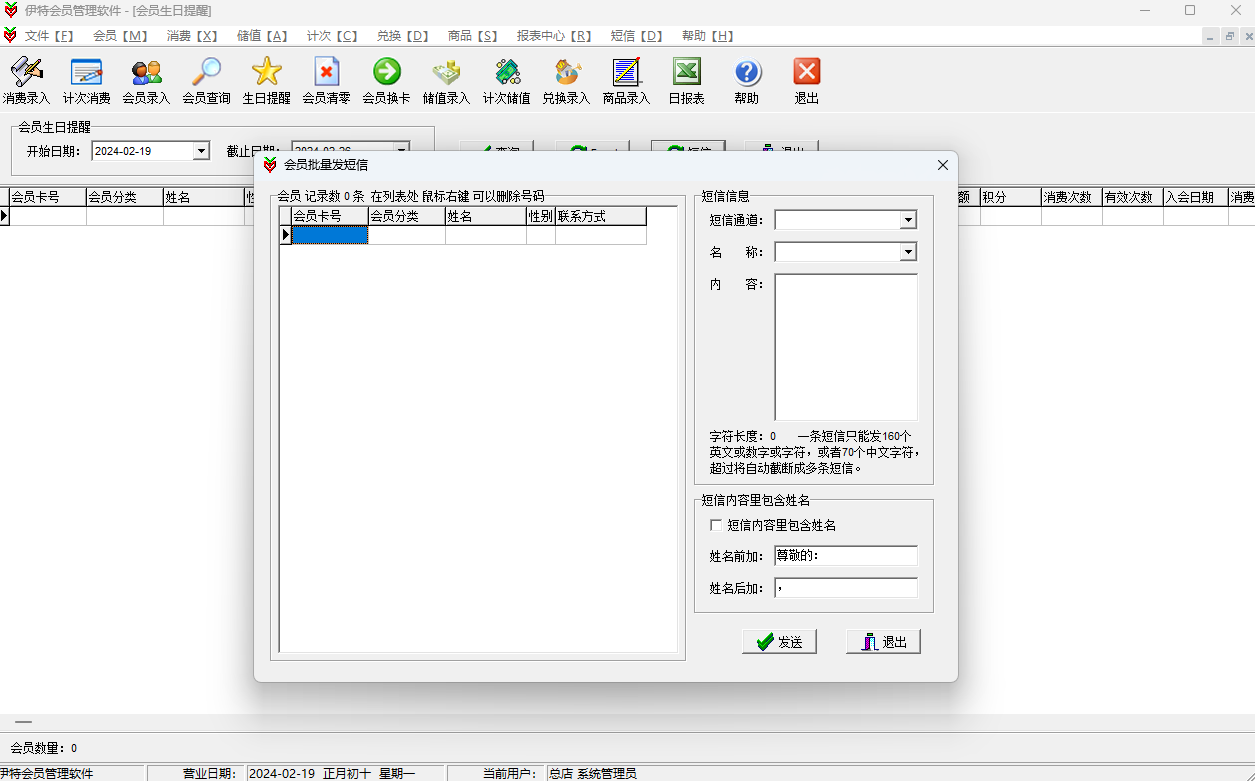Image resolution: width=1255 pixels, height=781 pixels.
Task: Open the 帮助 menu in menu bar
Action: (707, 35)
